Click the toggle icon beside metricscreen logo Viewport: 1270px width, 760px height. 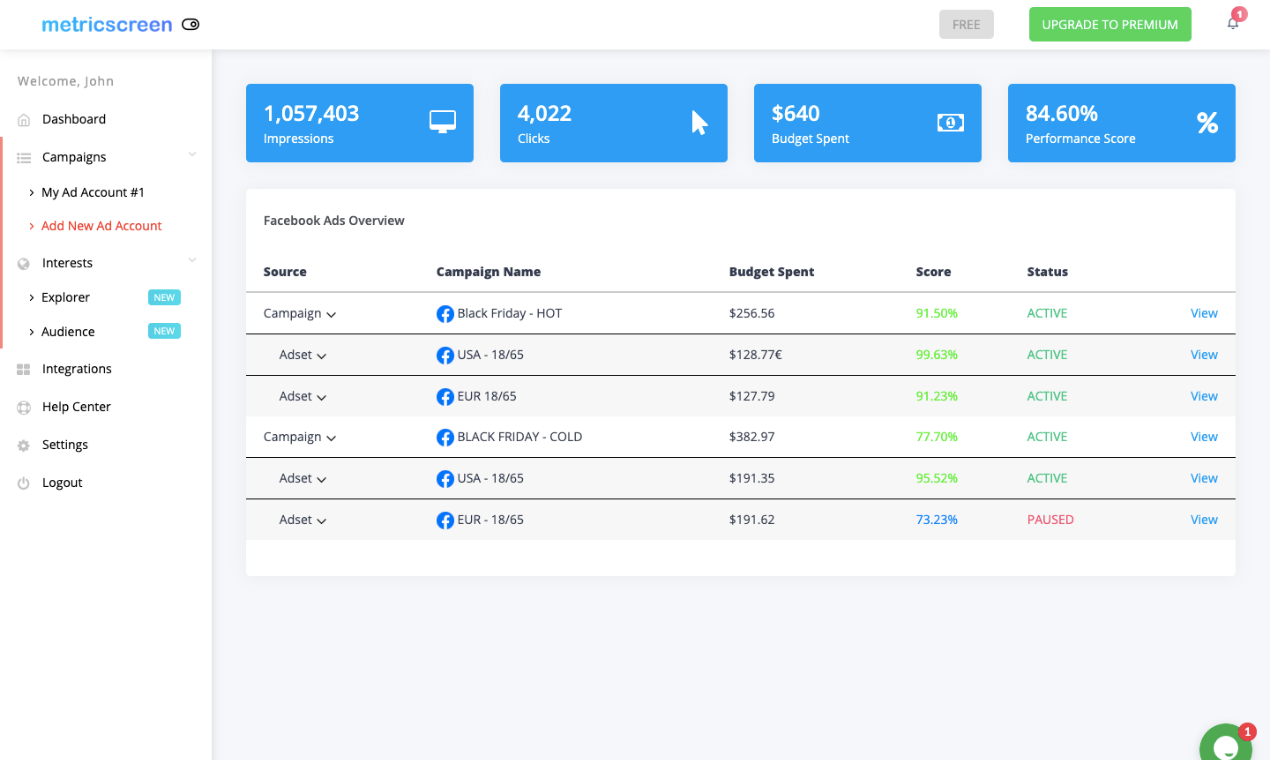[190, 24]
